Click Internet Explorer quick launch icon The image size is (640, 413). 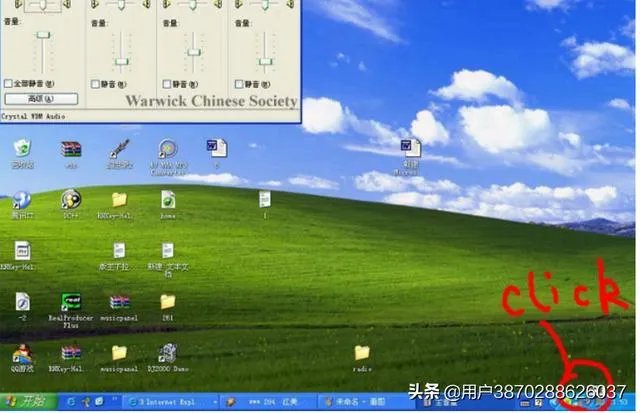[71, 402]
